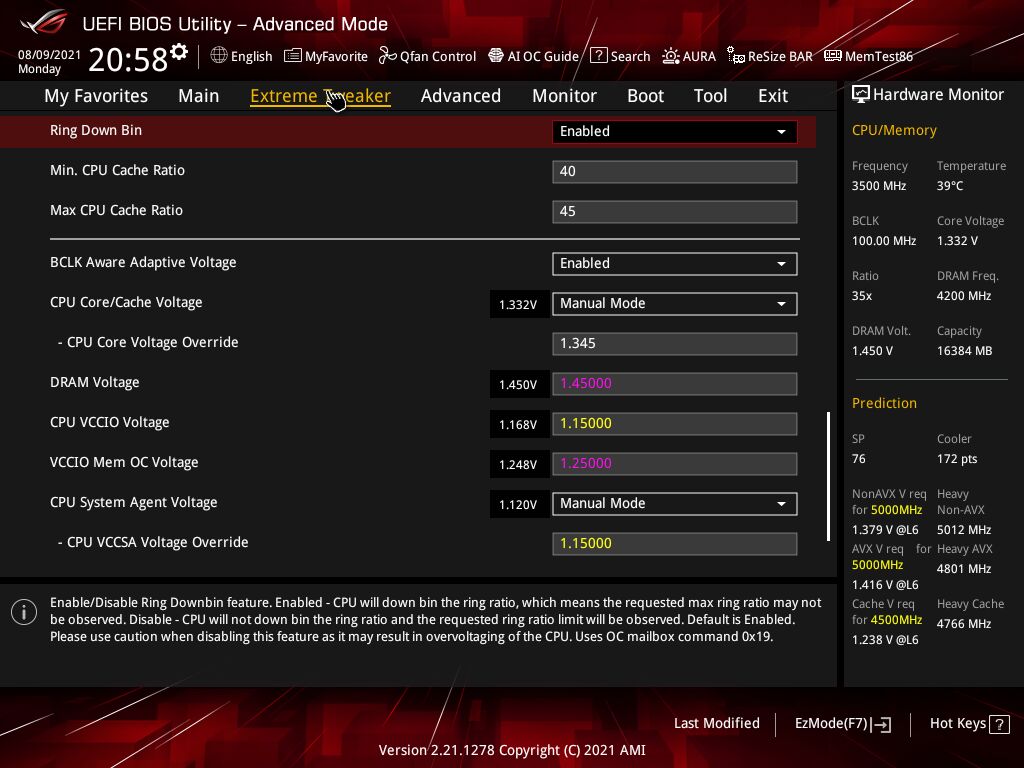Click the EzMode exit arrow icon
This screenshot has height=768, width=1024.
pos(882,724)
